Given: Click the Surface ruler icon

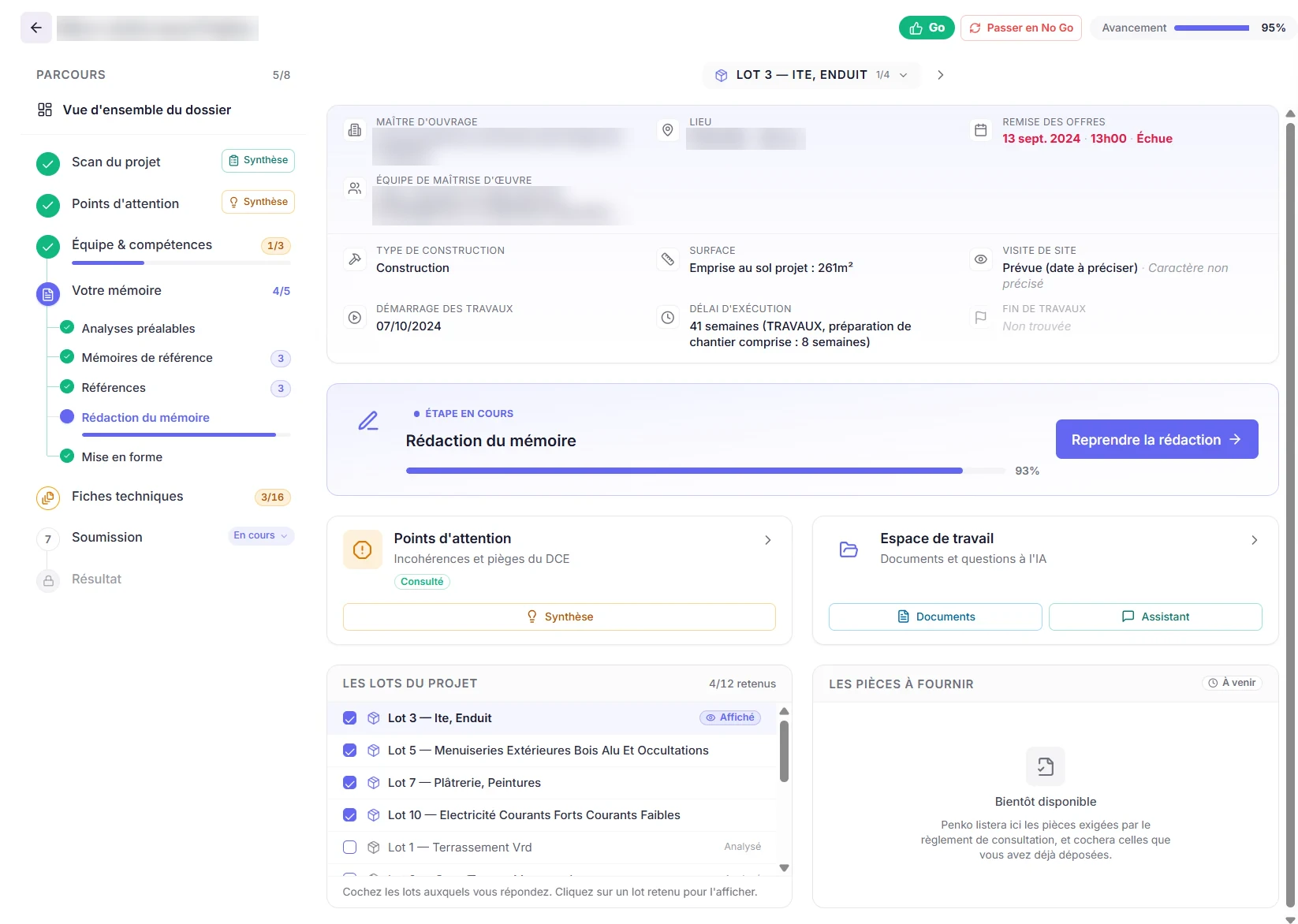Looking at the screenshot, I should [x=668, y=259].
